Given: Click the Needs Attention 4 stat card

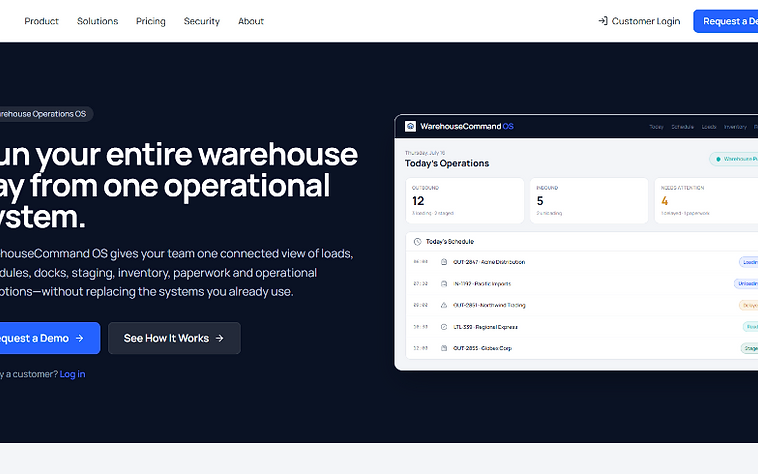Looking at the screenshot, I should 706,201.
